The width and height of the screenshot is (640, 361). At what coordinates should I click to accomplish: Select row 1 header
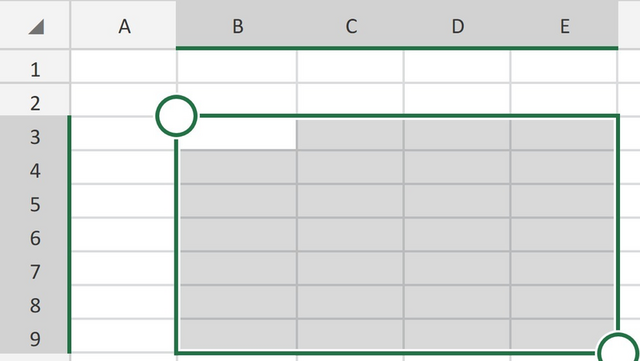[x=35, y=66]
